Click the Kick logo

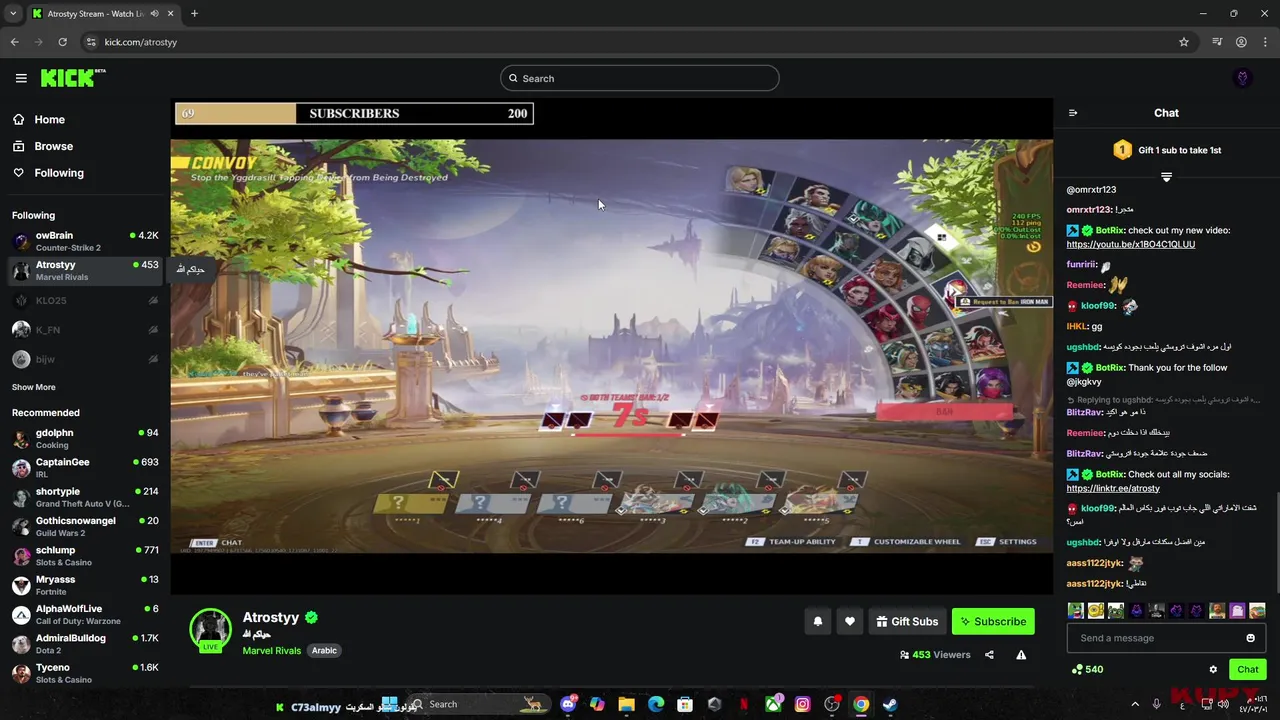73,78
